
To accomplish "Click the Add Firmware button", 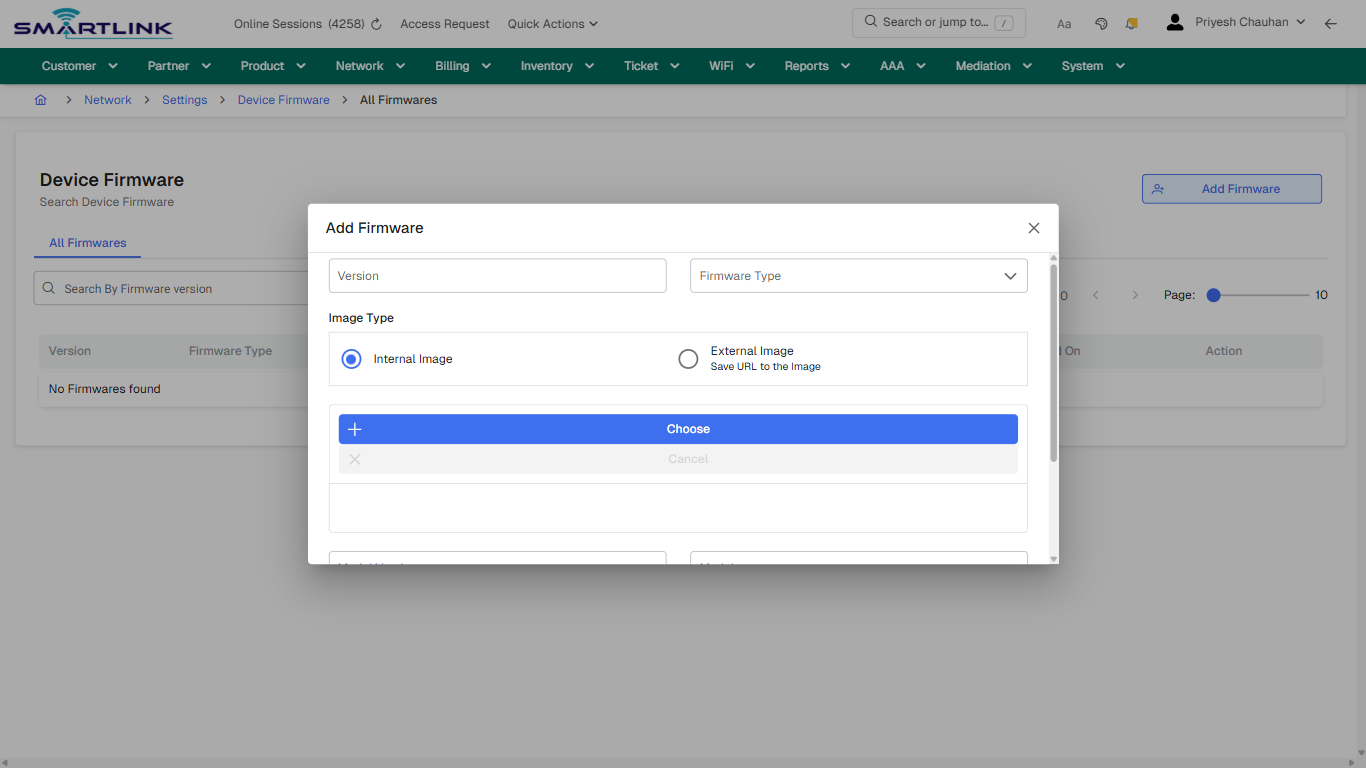I will pyautogui.click(x=1231, y=188).
